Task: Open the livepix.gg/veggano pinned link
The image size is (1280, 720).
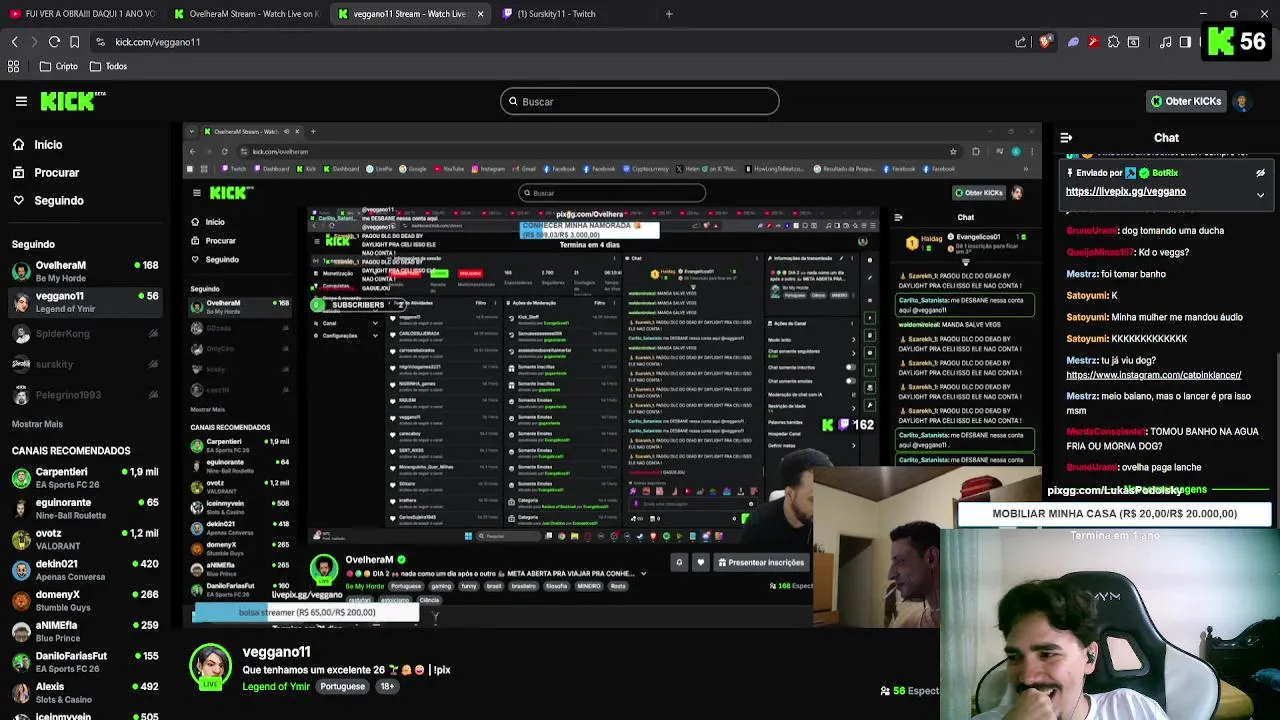Action: point(1125,191)
